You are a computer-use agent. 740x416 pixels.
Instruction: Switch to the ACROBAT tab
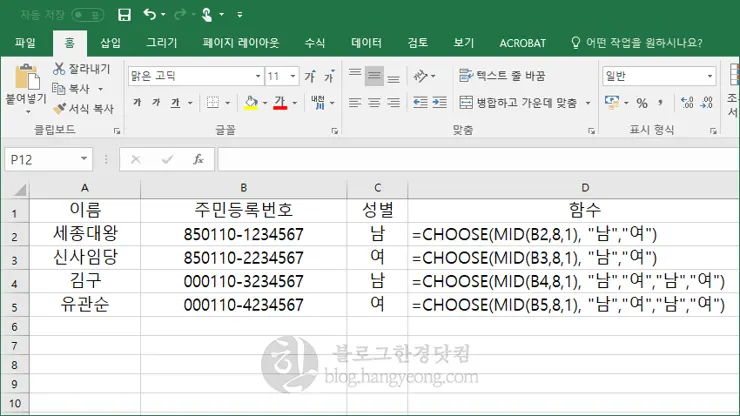522,43
